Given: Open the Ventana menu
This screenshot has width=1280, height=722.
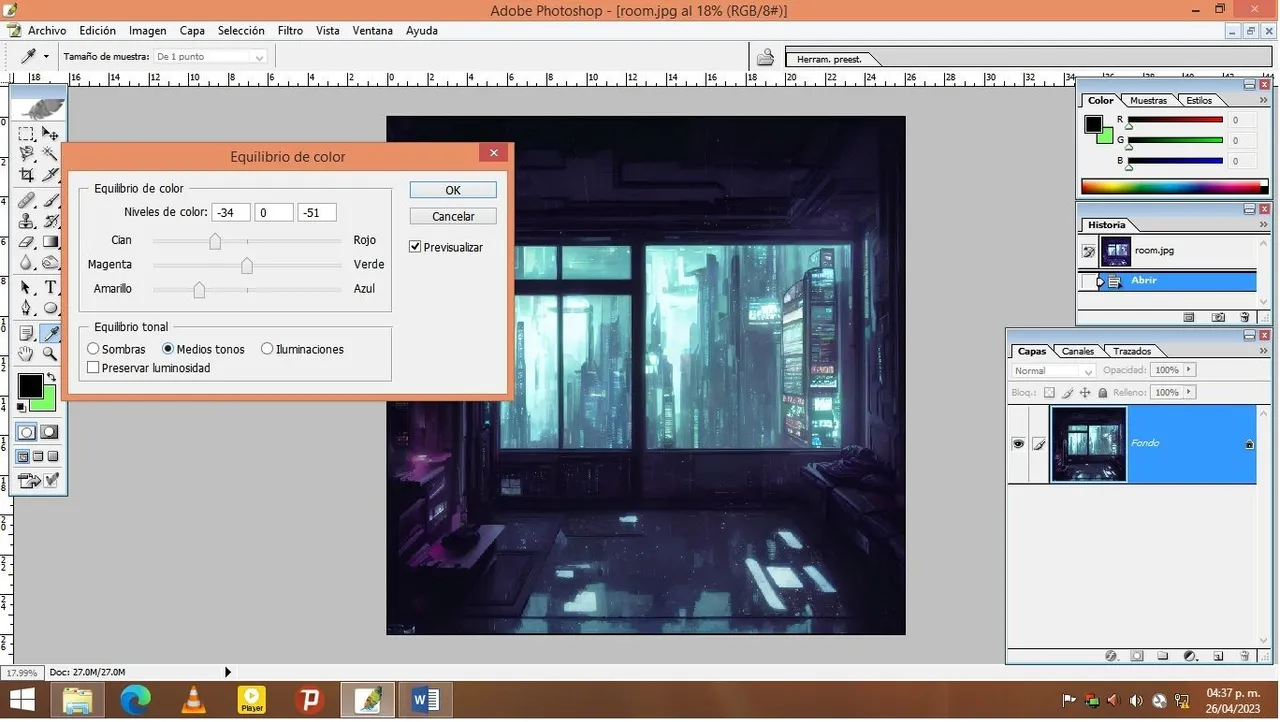Looking at the screenshot, I should [x=372, y=31].
